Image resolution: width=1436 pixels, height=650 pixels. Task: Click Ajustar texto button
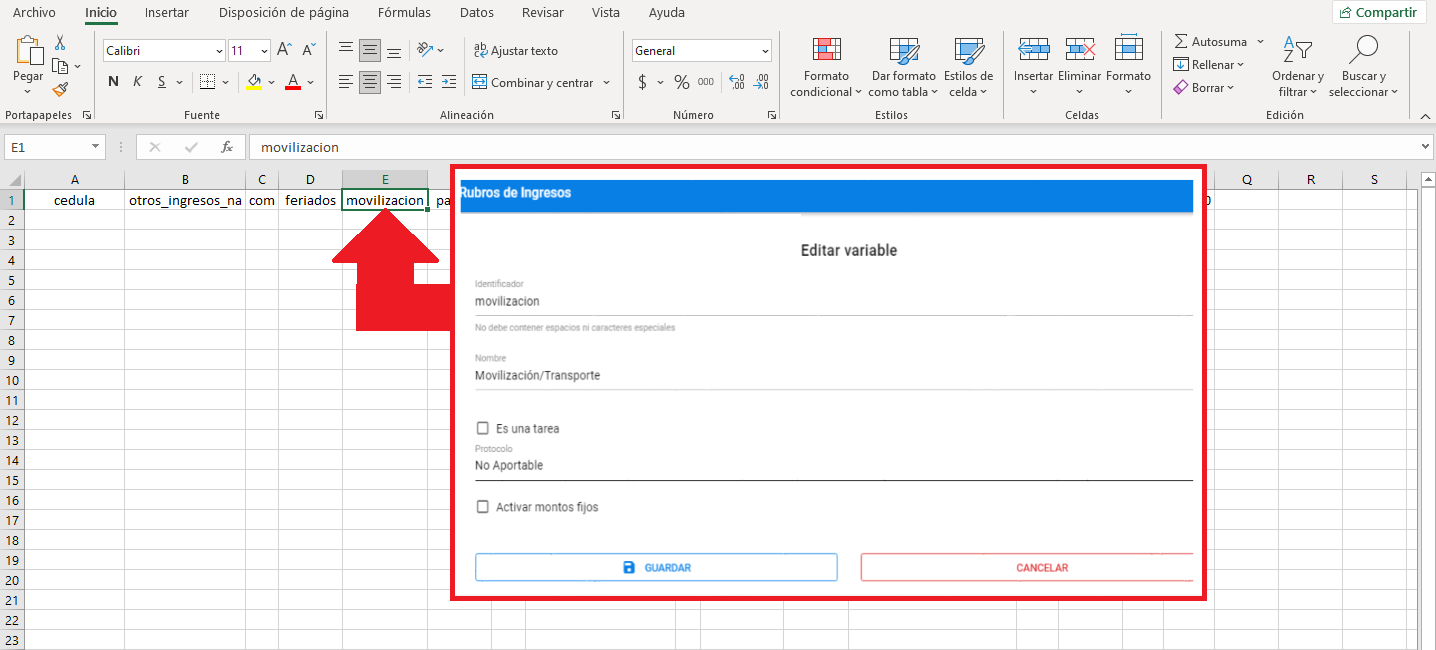515,51
